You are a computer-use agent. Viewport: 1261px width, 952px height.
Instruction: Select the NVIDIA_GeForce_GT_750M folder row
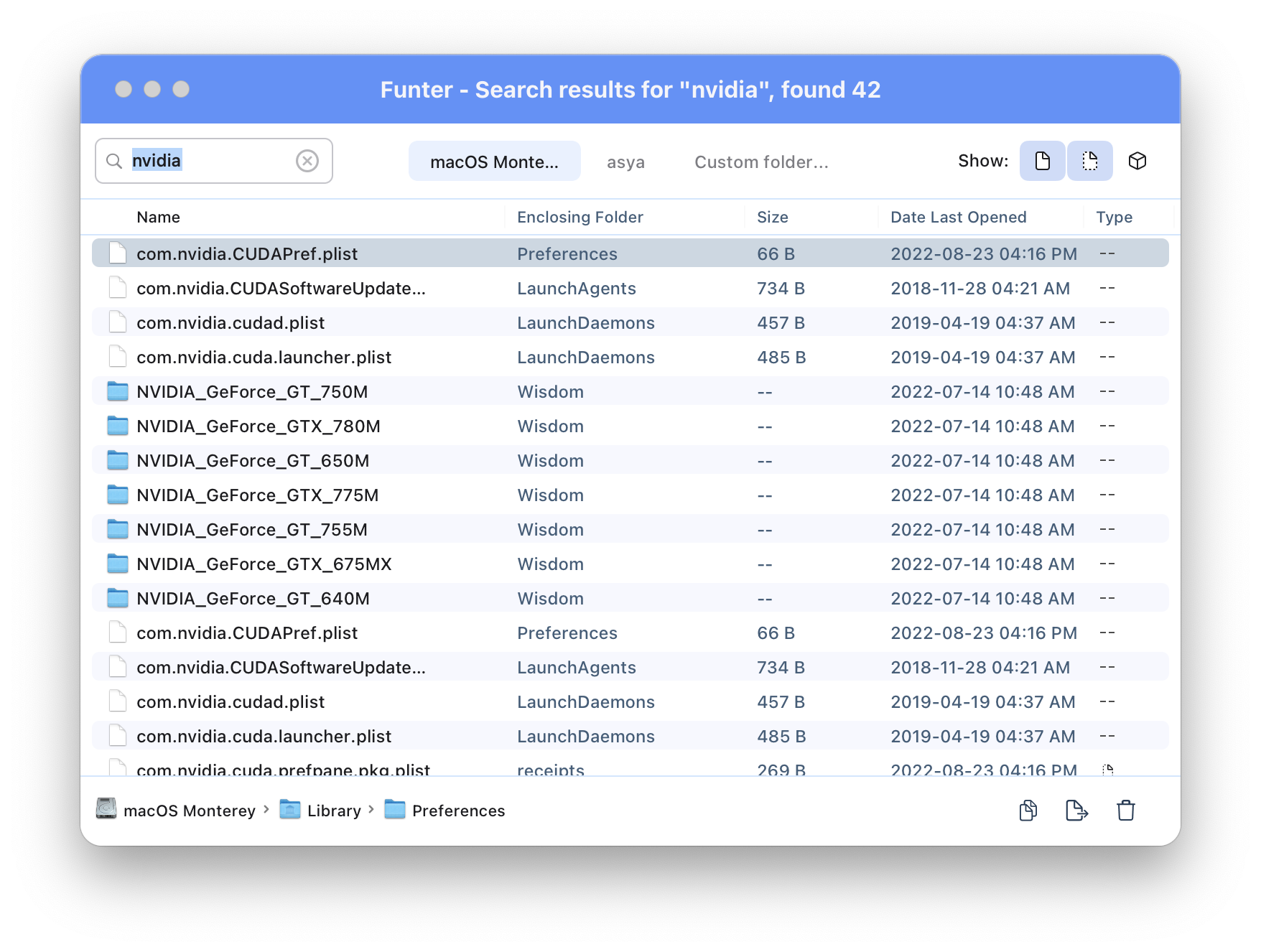click(630, 391)
